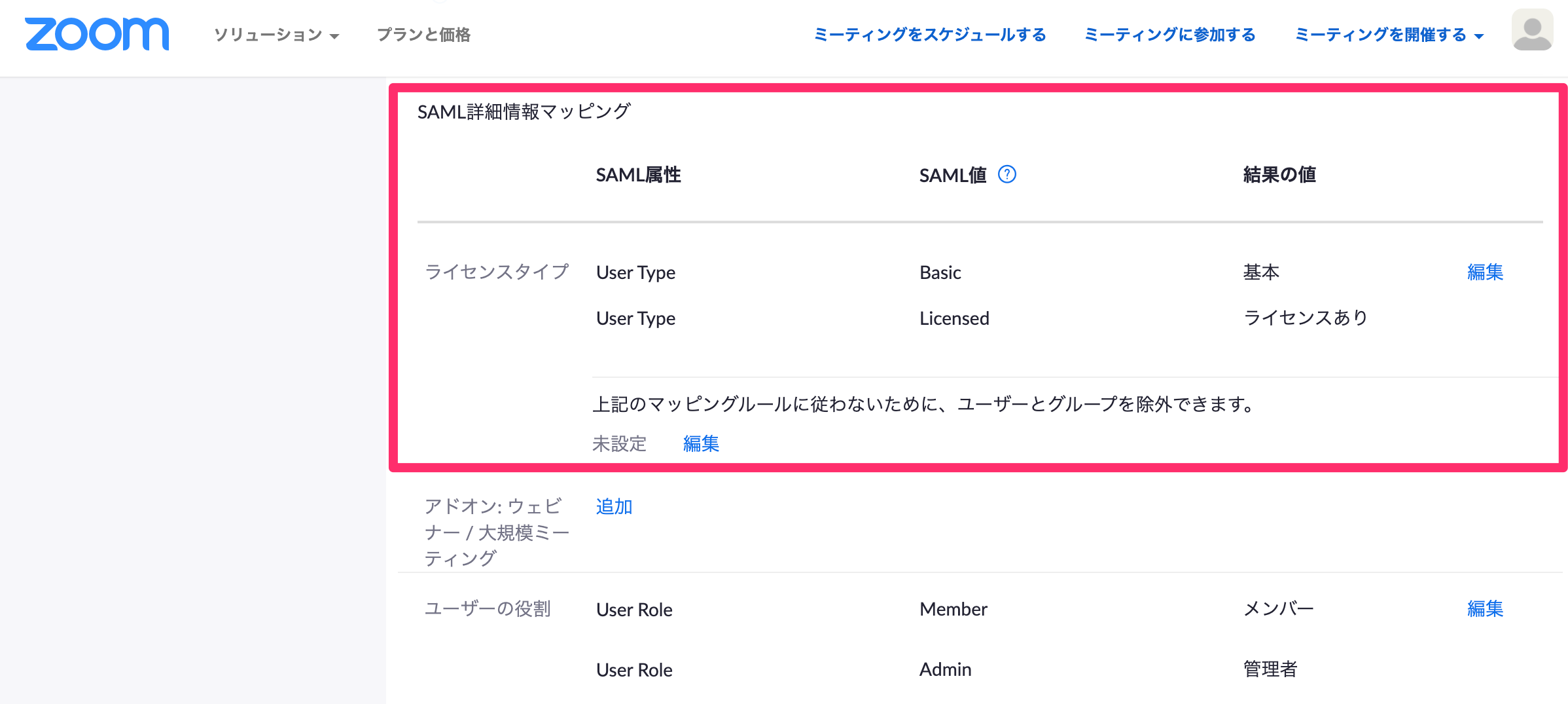1568x704 pixels.
Task: Select the ライセンスタイプ row label
Action: pyautogui.click(x=497, y=272)
